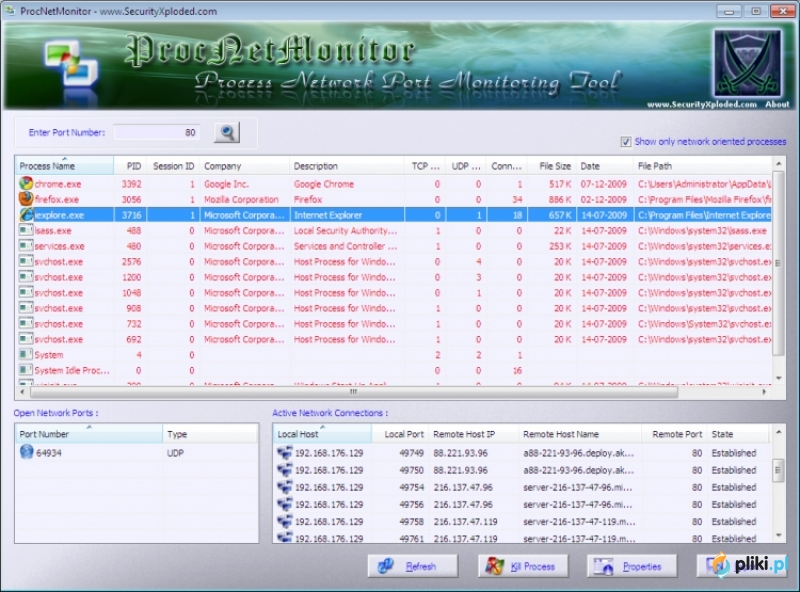800x592 pixels.
Task: Sort connections by Local Port column
Action: pyautogui.click(x=400, y=434)
